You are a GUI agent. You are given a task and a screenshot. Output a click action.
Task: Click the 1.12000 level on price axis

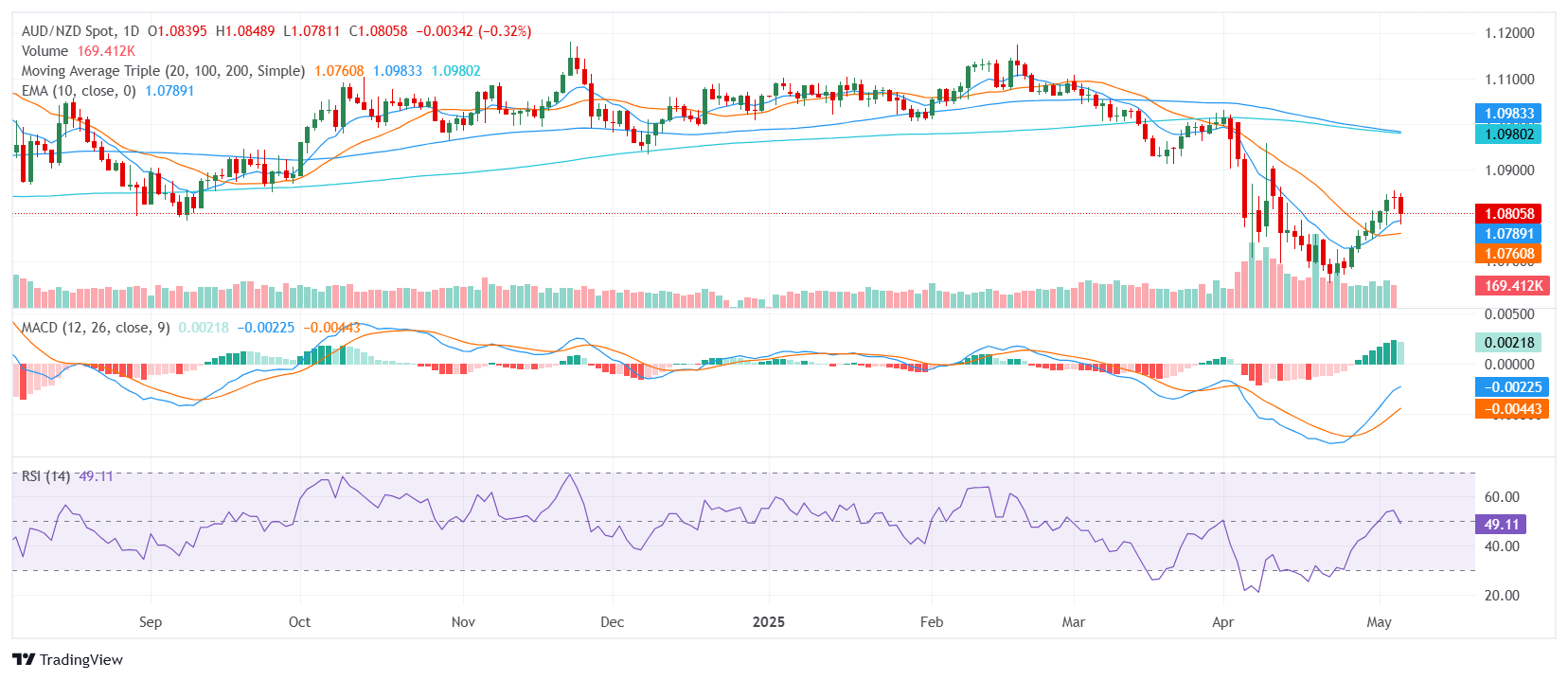click(1509, 33)
